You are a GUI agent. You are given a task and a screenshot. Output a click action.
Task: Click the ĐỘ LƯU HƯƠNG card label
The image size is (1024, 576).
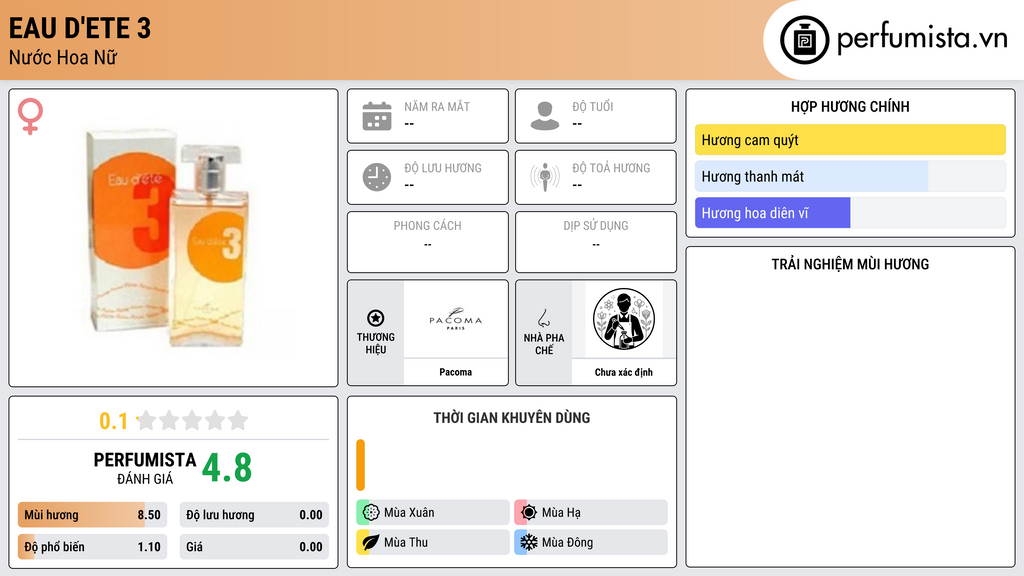[442, 168]
